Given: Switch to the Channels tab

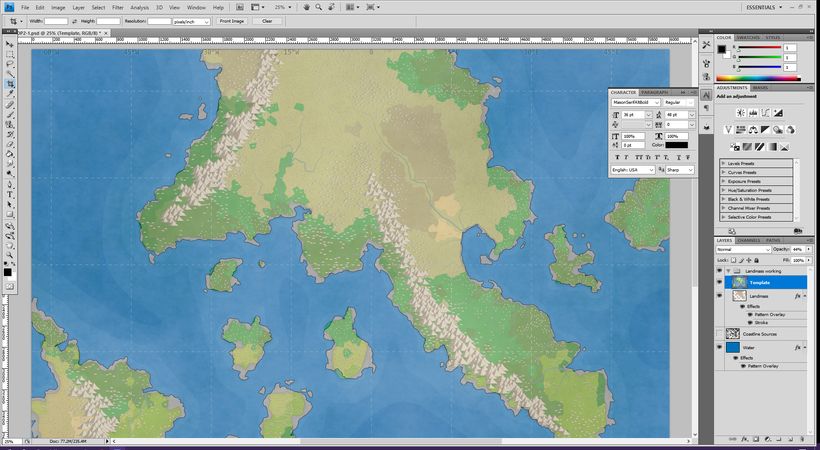Looking at the screenshot, I should (x=749, y=240).
